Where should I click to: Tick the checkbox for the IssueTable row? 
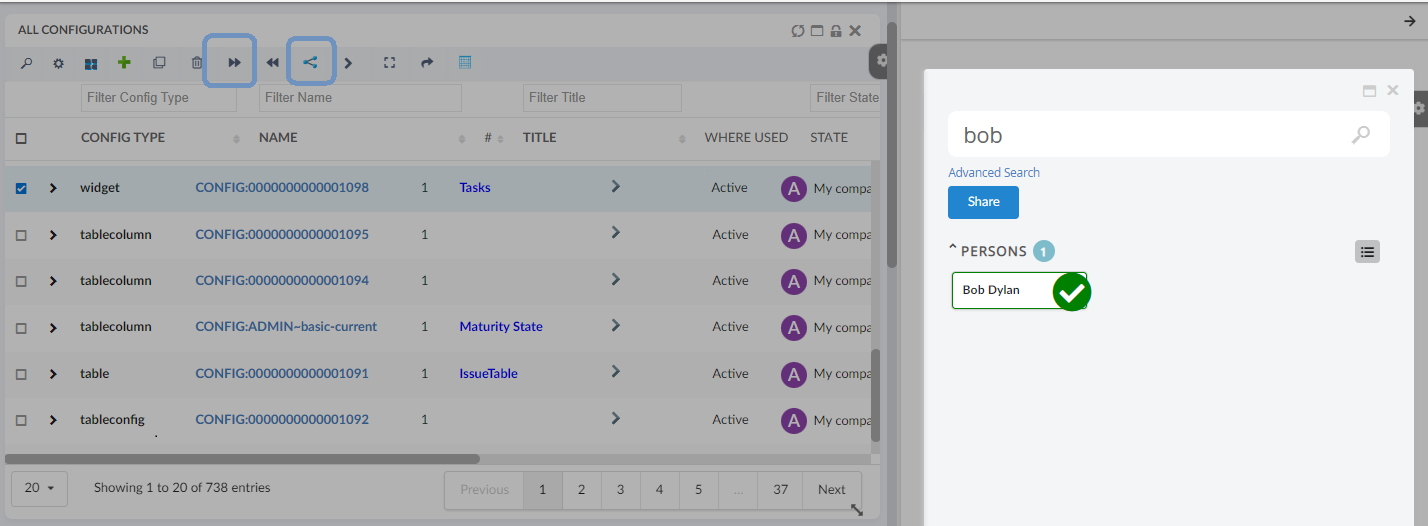point(22,374)
